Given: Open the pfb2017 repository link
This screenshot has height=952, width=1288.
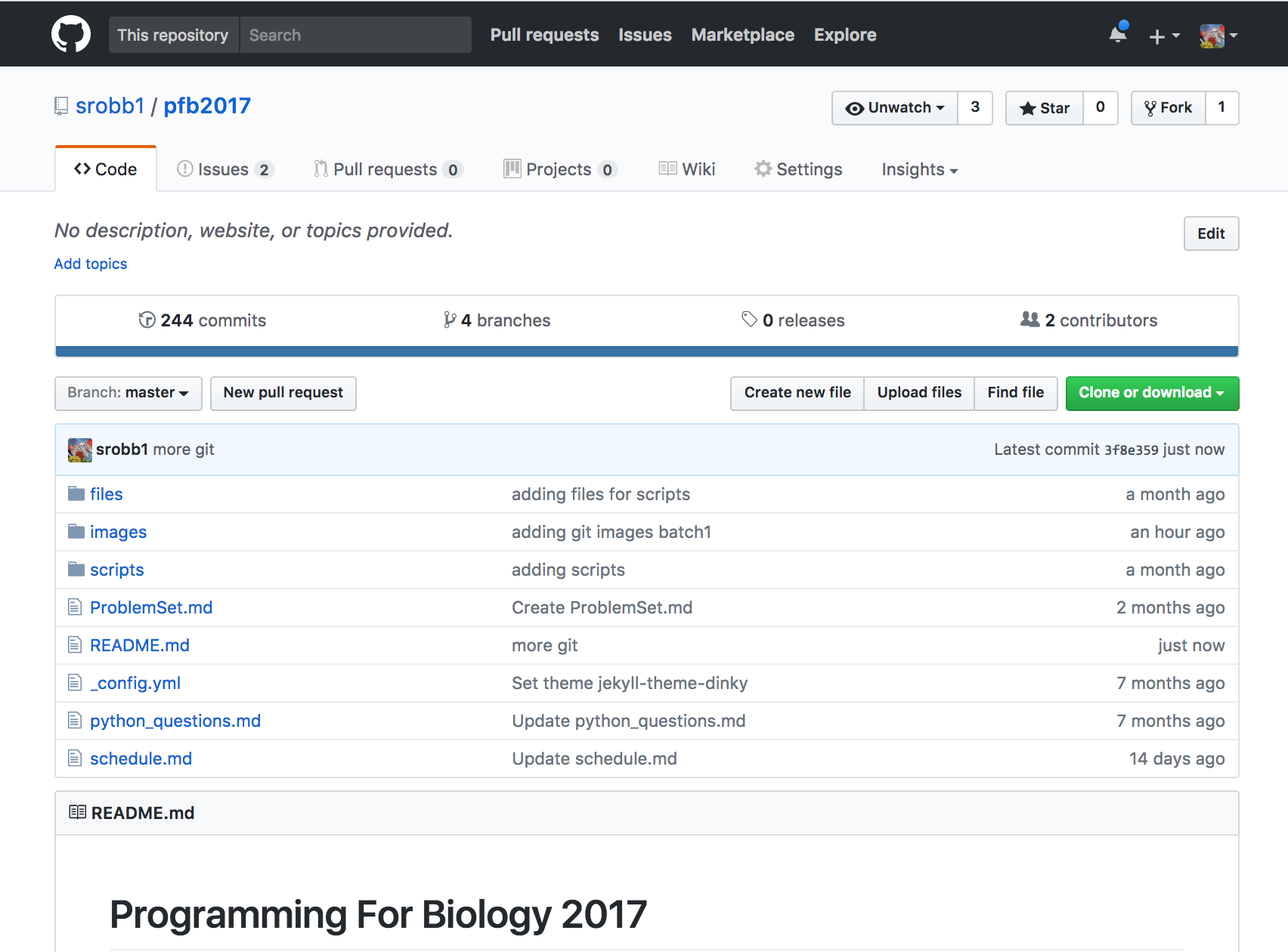Looking at the screenshot, I should [207, 106].
